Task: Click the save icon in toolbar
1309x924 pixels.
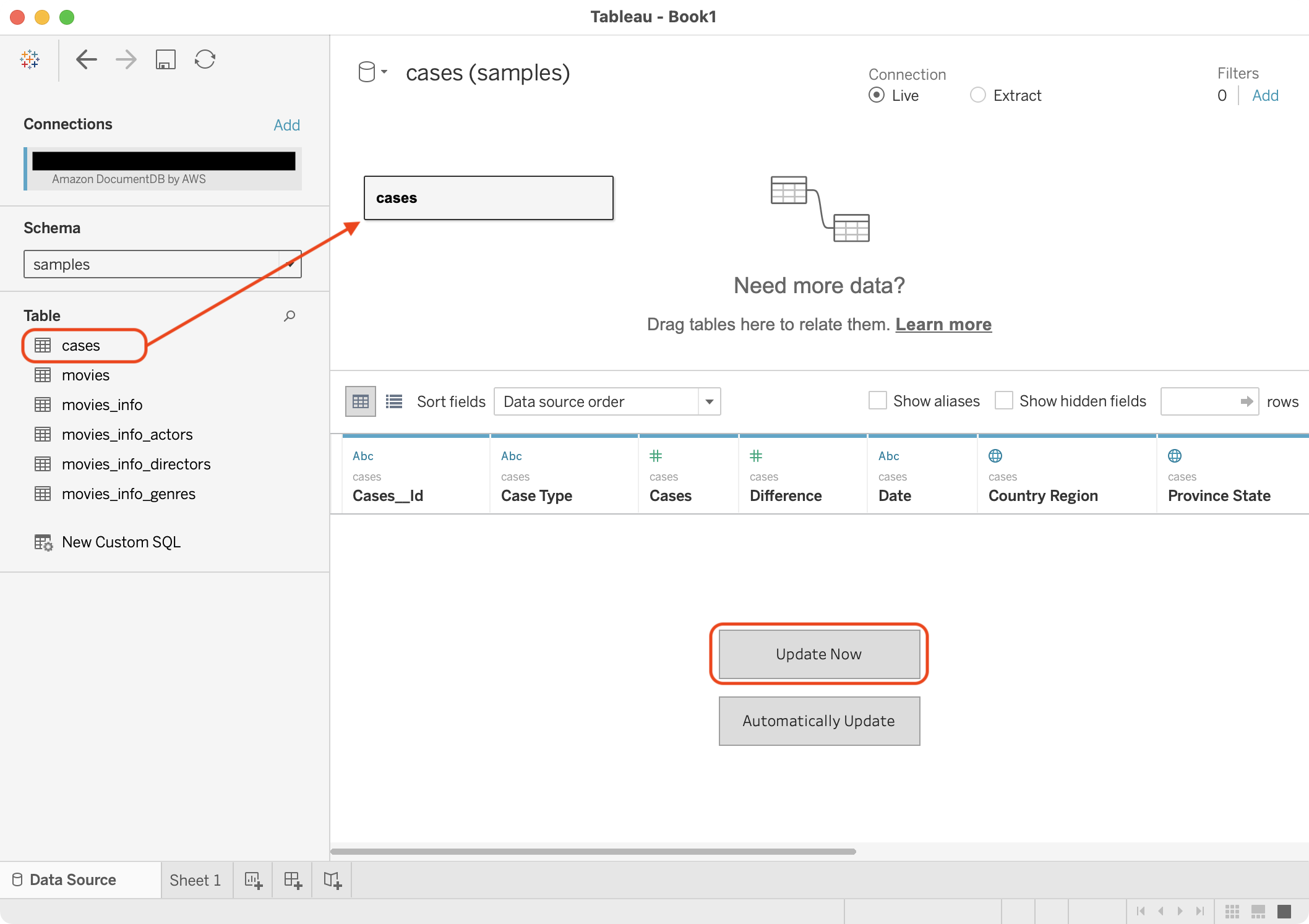Action: (165, 59)
